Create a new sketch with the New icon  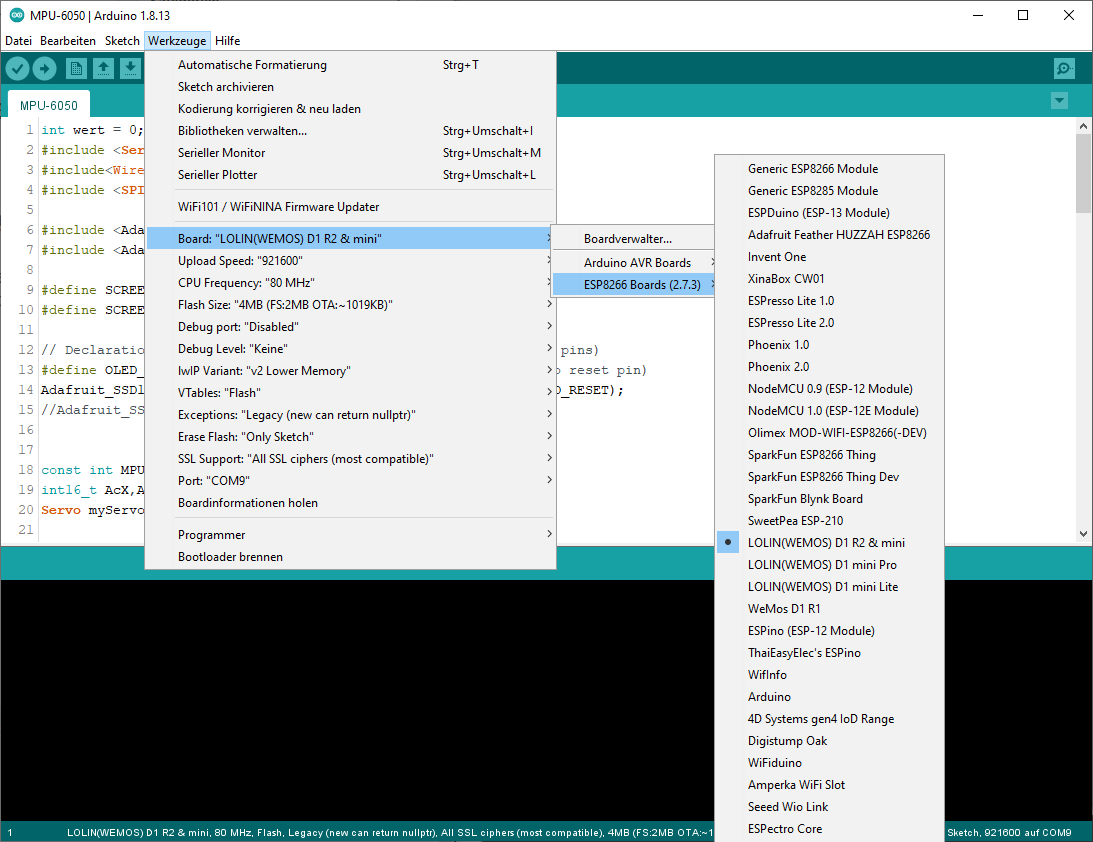pos(77,68)
